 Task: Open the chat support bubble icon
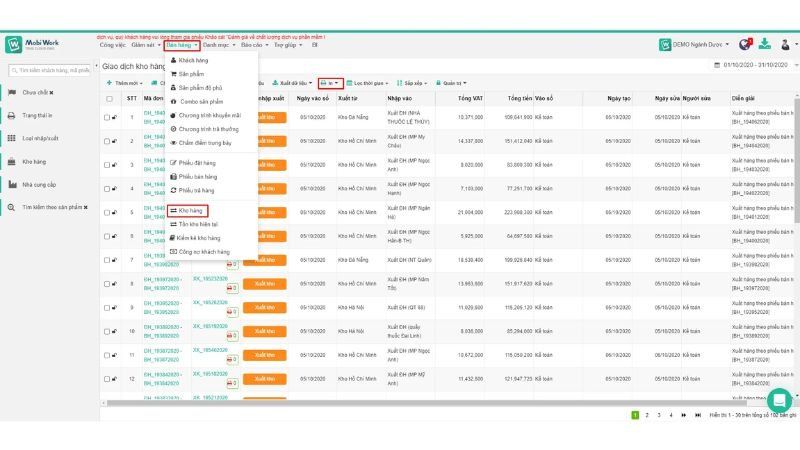coord(779,401)
